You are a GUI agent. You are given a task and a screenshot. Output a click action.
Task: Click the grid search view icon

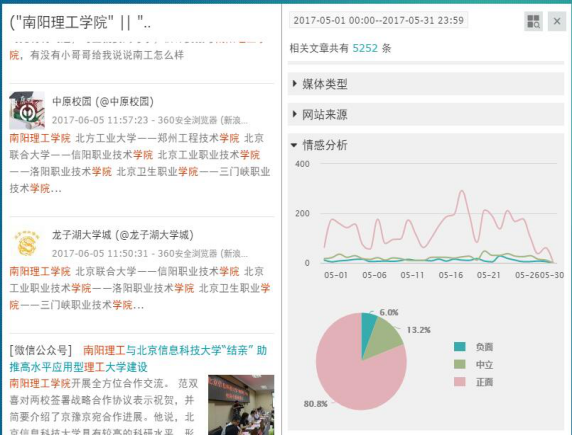coord(533,22)
